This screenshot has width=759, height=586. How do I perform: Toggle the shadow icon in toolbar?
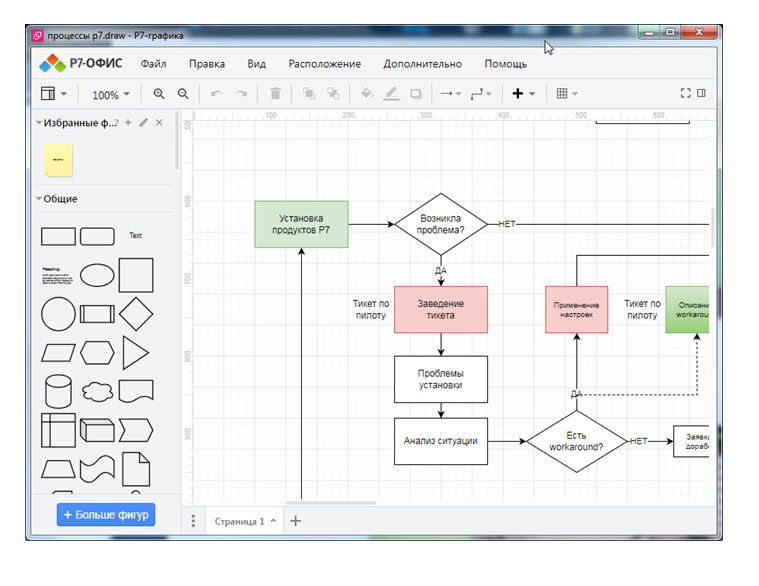416,94
